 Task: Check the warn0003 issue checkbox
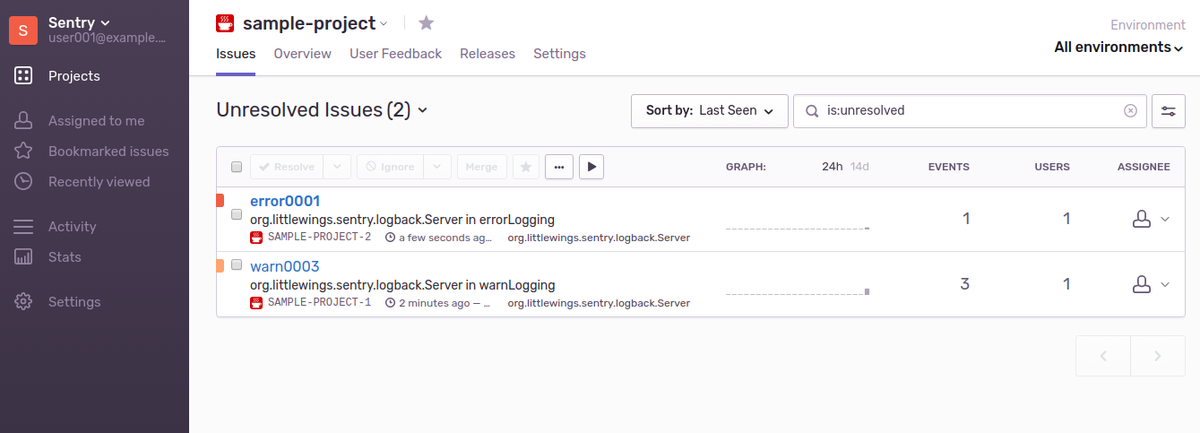[236, 265]
